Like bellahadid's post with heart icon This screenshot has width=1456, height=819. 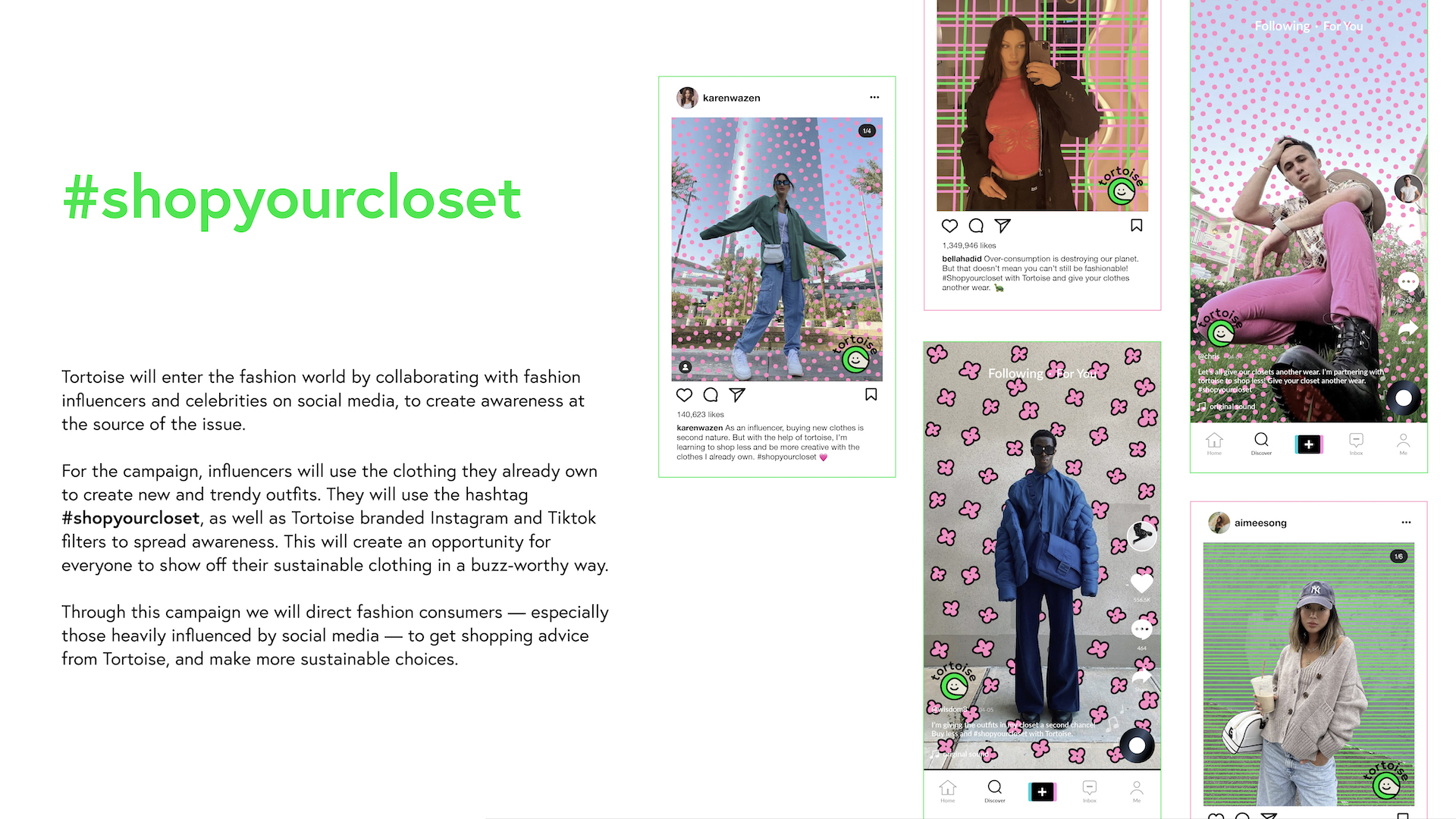949,226
